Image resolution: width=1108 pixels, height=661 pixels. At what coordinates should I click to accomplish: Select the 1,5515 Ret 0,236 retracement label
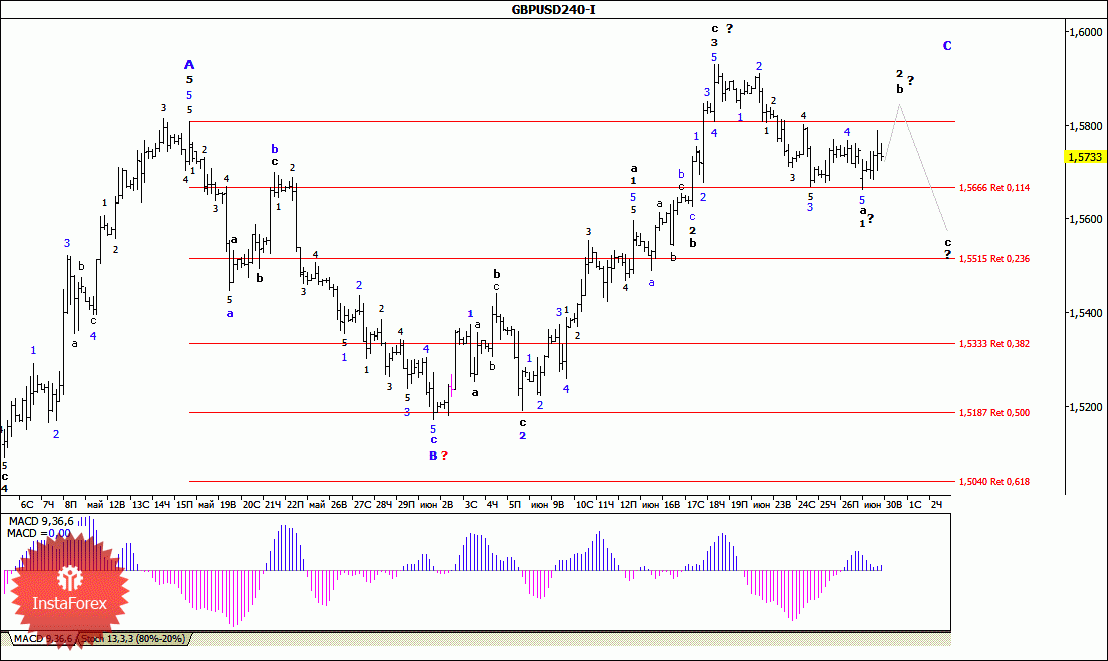click(x=994, y=259)
